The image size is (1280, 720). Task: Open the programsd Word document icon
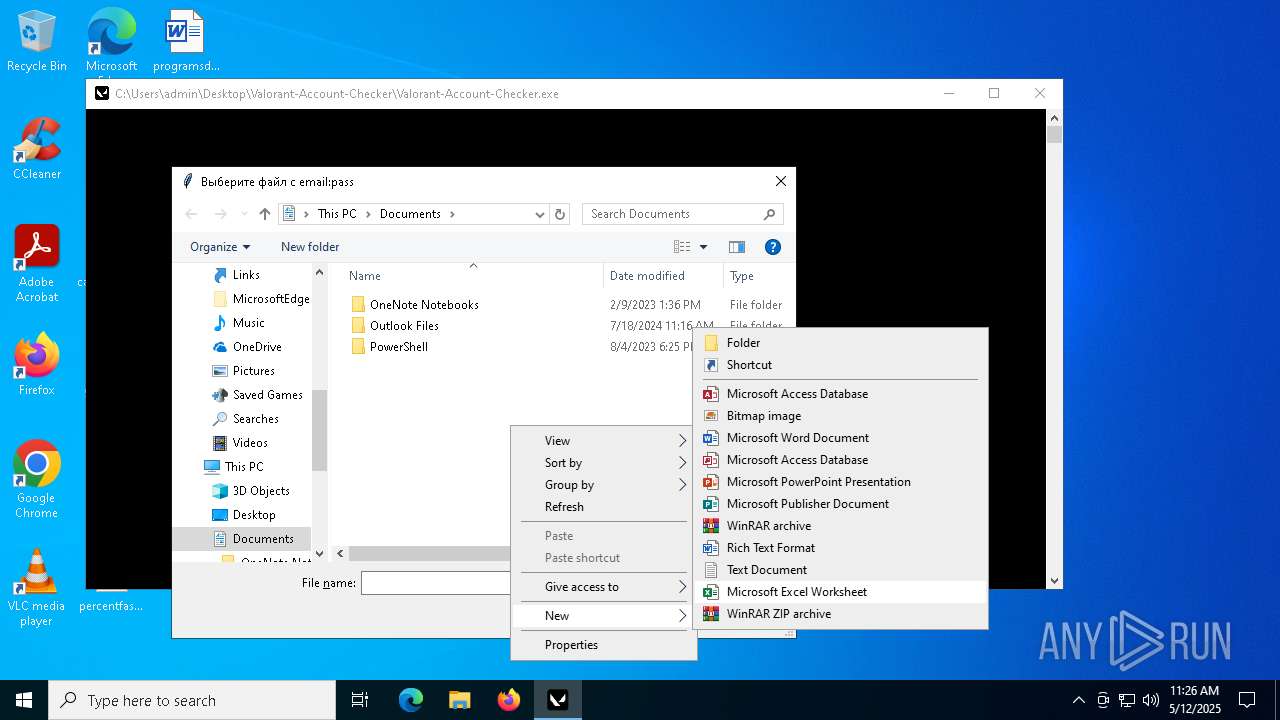point(185,41)
